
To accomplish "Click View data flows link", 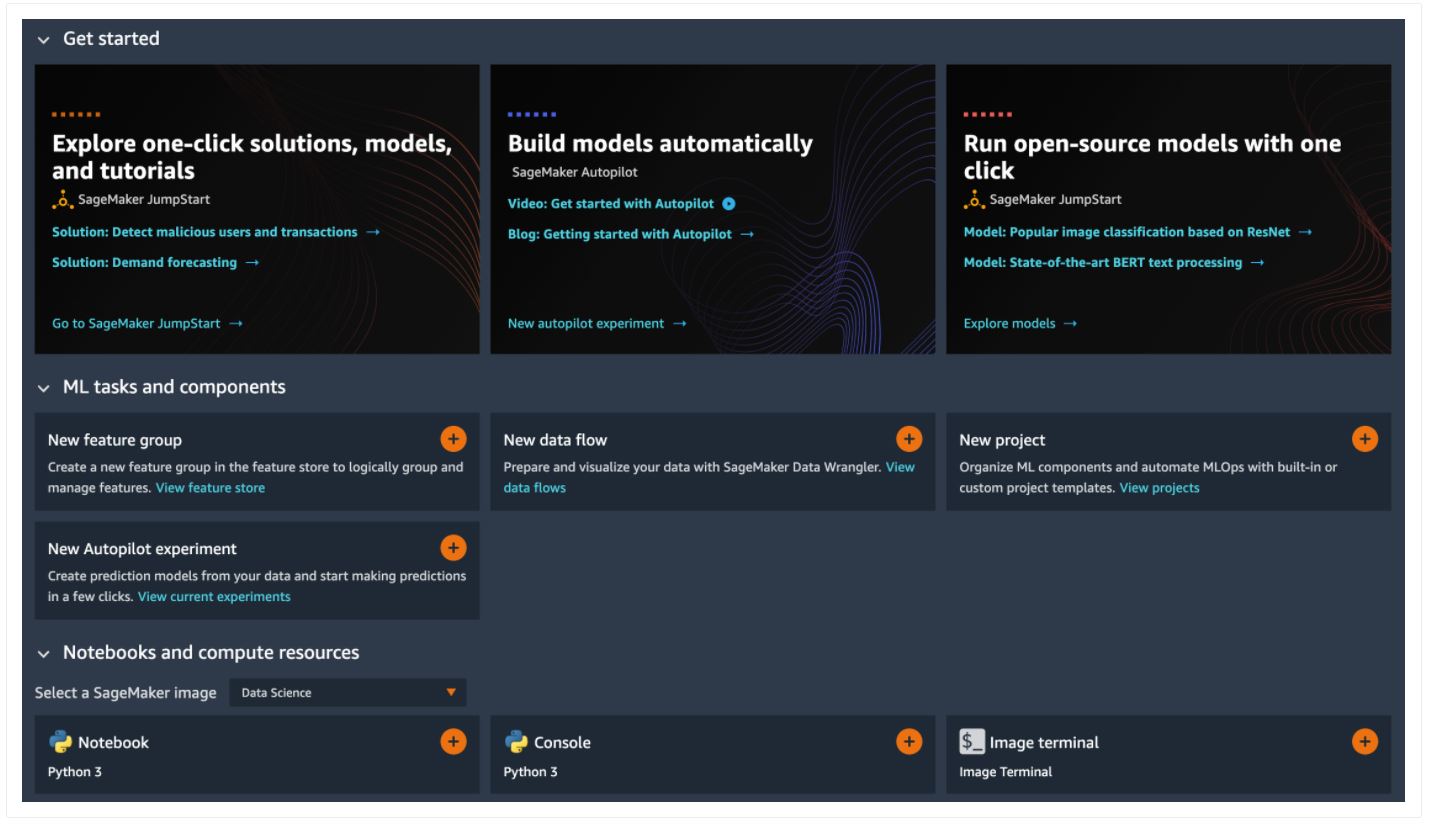I will [x=709, y=478].
